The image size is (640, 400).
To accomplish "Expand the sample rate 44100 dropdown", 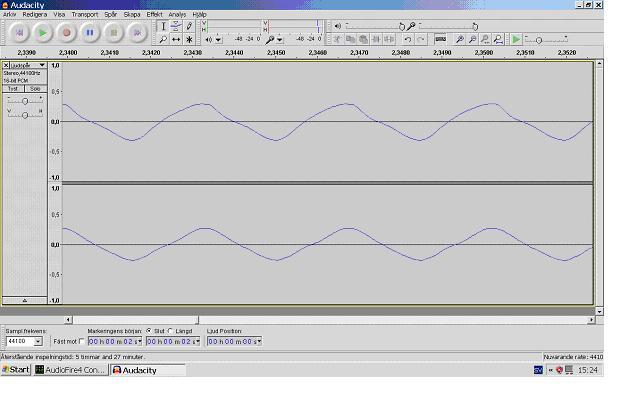I will coord(38,342).
